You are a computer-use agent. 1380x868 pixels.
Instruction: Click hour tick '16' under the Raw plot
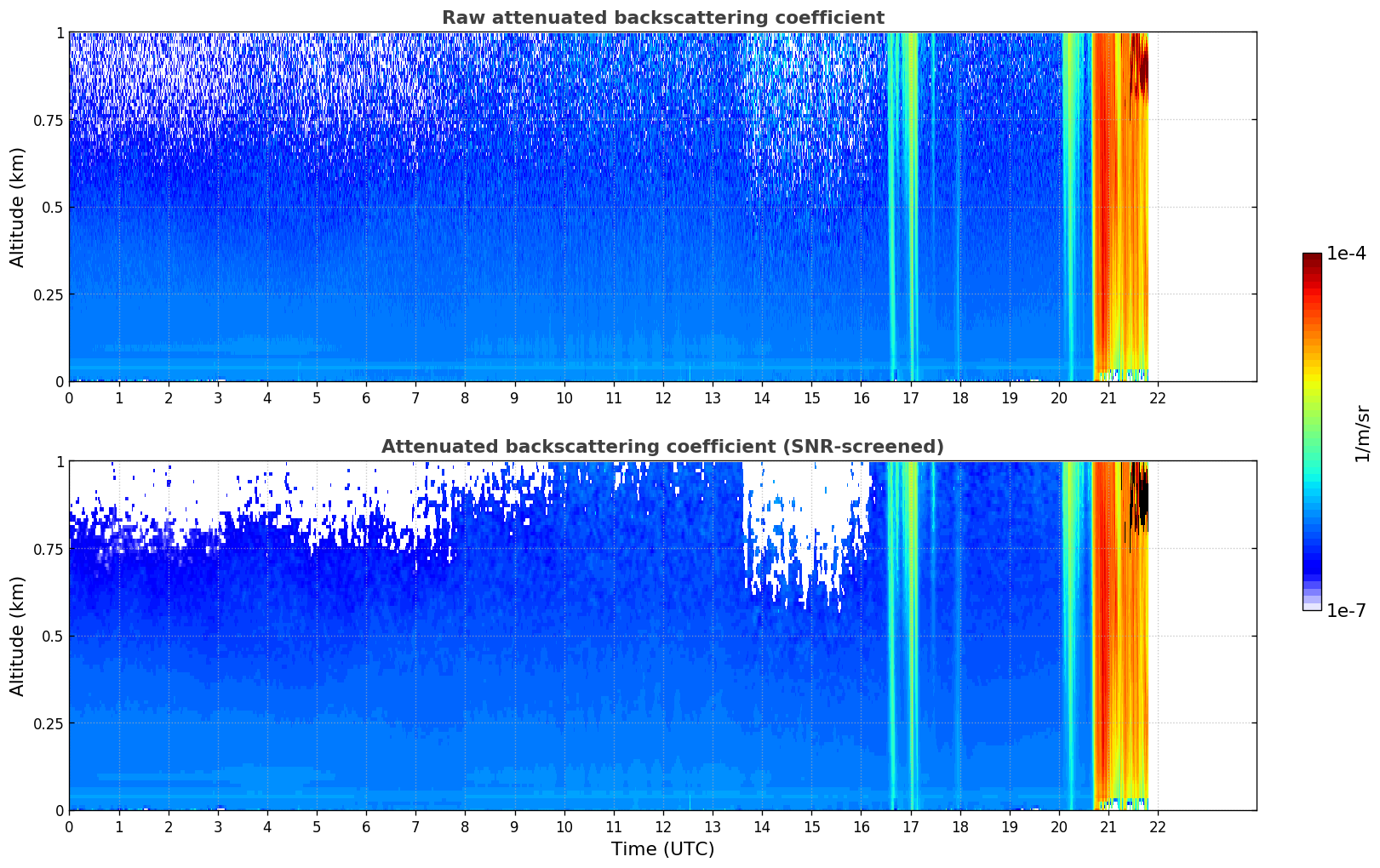[861, 397]
